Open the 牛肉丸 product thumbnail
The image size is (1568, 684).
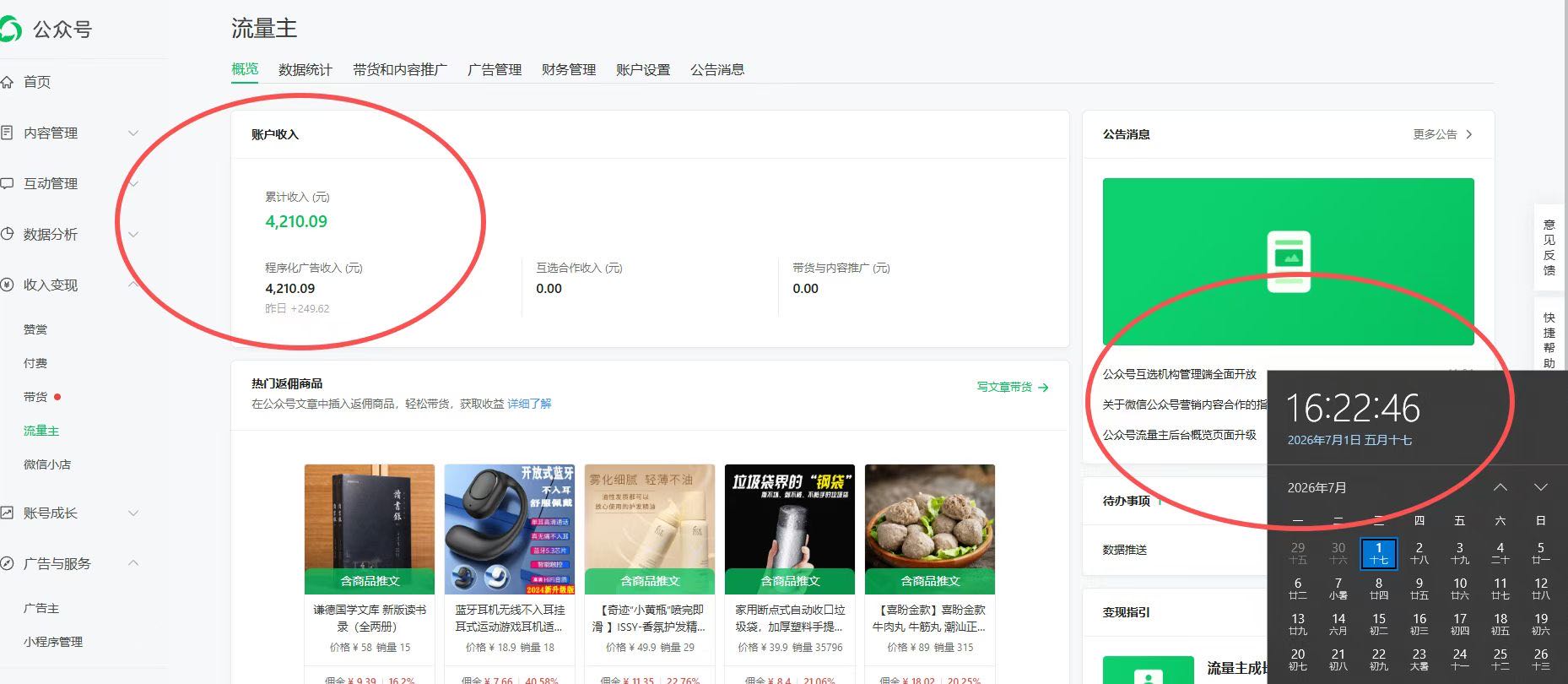click(930, 529)
